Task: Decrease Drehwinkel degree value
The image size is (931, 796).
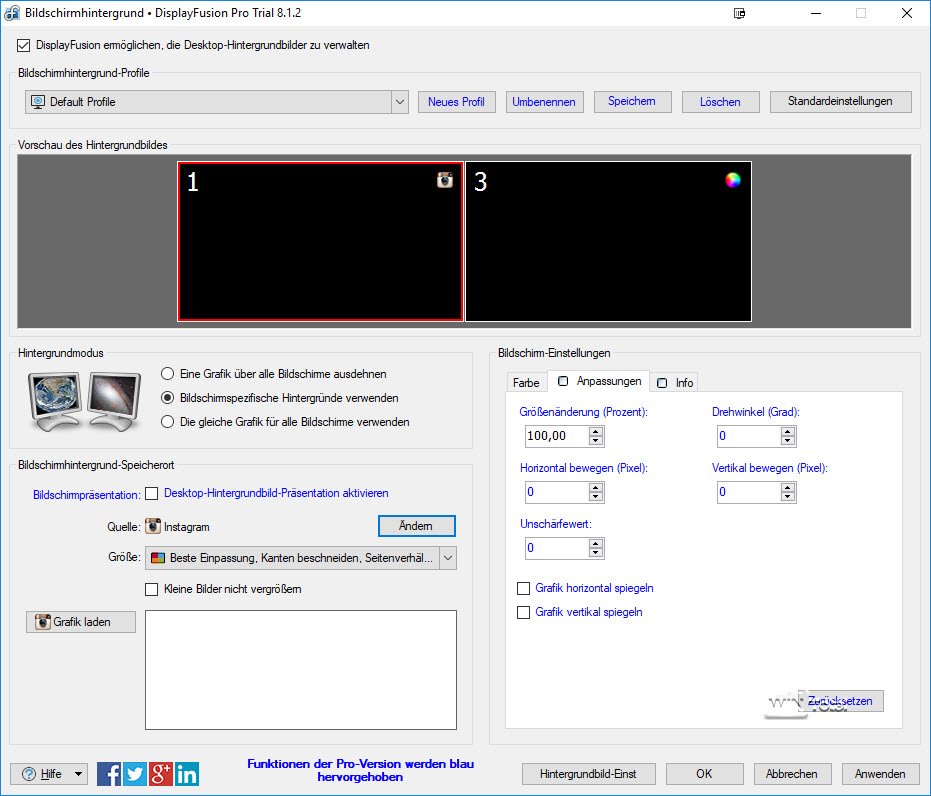Action: (788, 441)
